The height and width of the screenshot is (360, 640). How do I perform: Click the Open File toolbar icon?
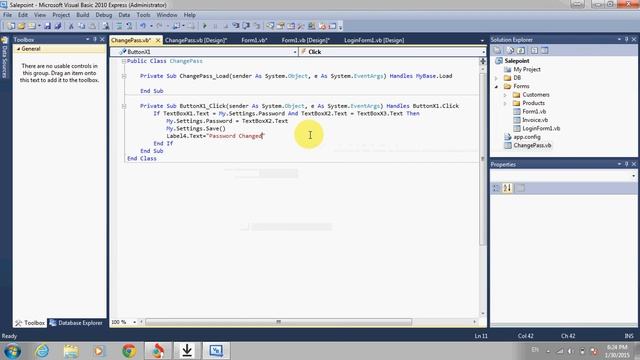pyautogui.click(x=21, y=26)
